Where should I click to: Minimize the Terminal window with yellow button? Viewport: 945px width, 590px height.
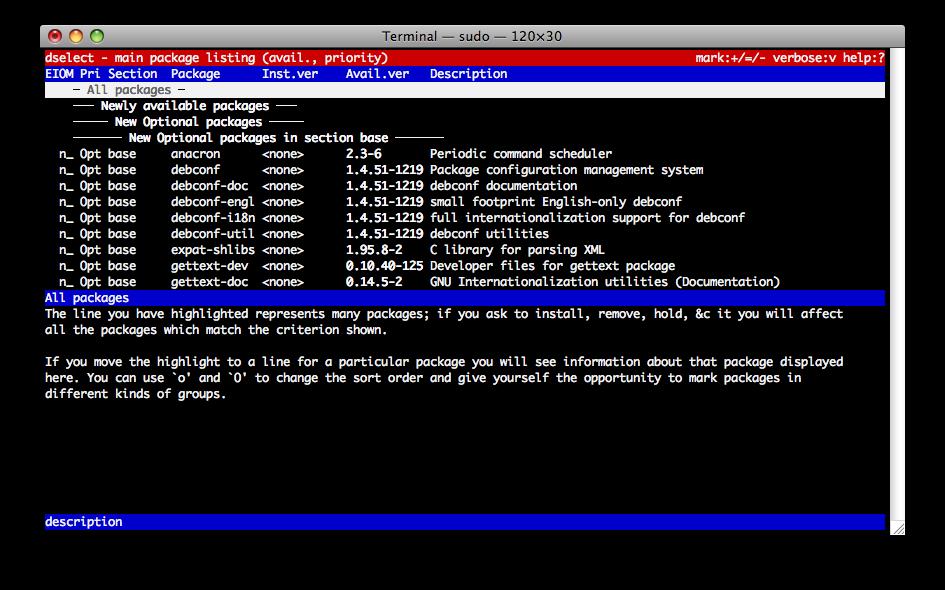tap(77, 36)
